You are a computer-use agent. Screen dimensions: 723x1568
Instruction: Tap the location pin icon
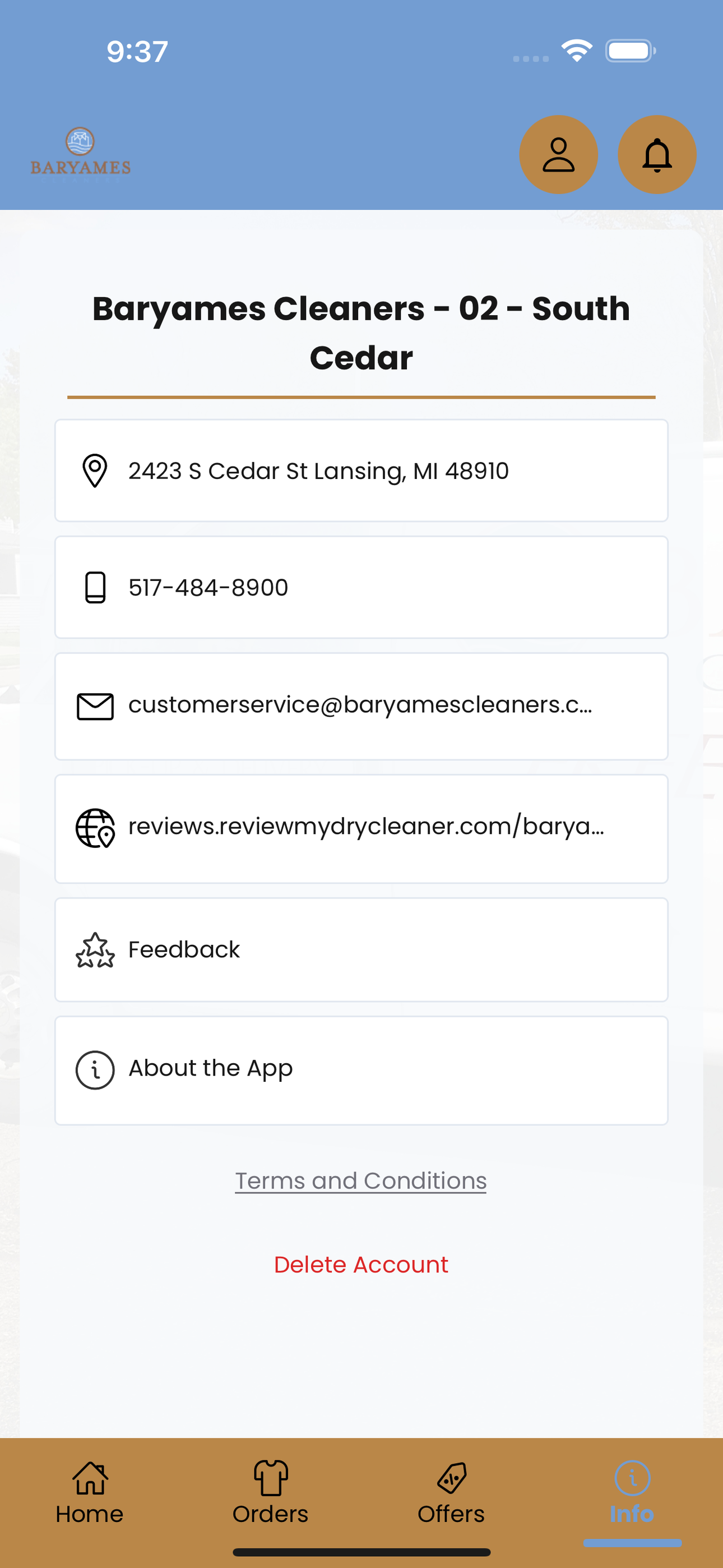pos(95,471)
